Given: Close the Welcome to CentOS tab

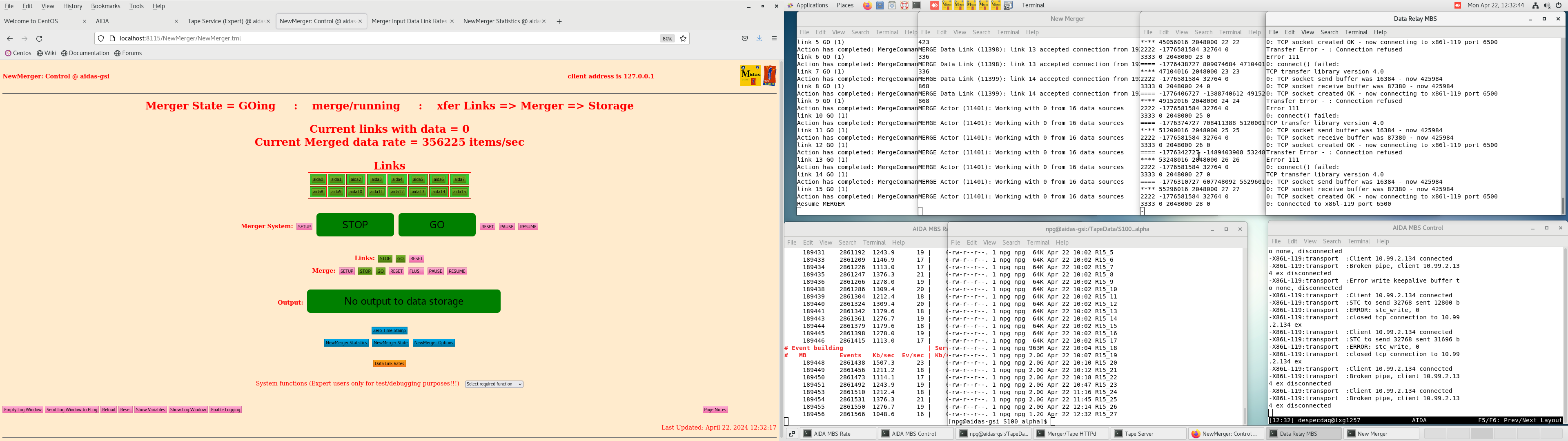Looking at the screenshot, I should click(x=85, y=21).
